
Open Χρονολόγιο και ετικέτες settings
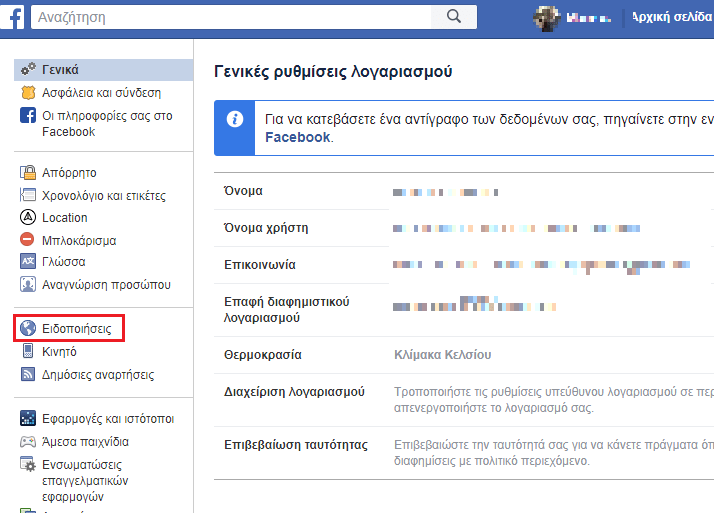(104, 196)
